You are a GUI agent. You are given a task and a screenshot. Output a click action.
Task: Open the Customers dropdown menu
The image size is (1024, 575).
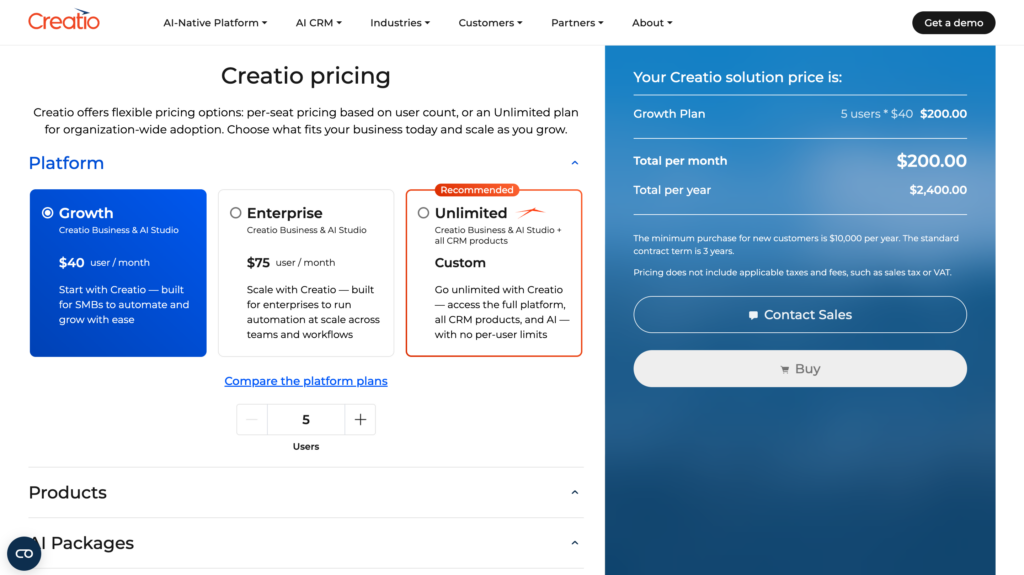pyautogui.click(x=490, y=23)
